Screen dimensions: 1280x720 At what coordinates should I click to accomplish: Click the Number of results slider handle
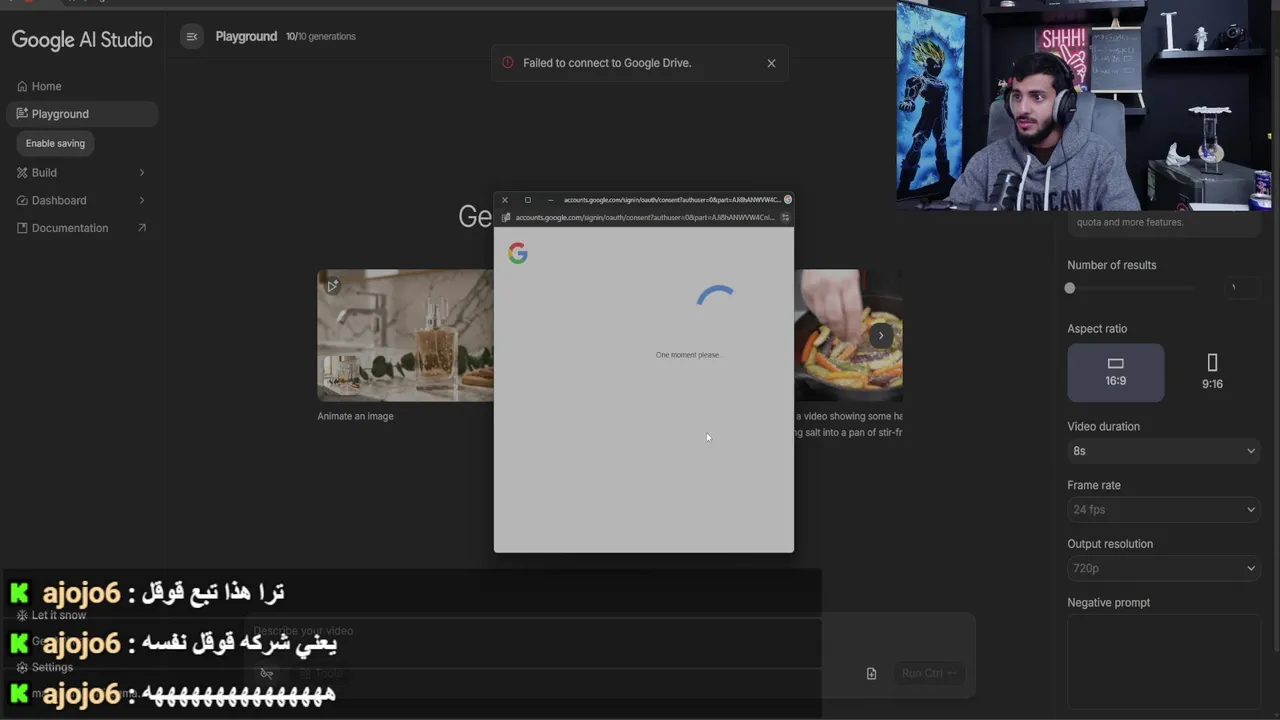1070,288
